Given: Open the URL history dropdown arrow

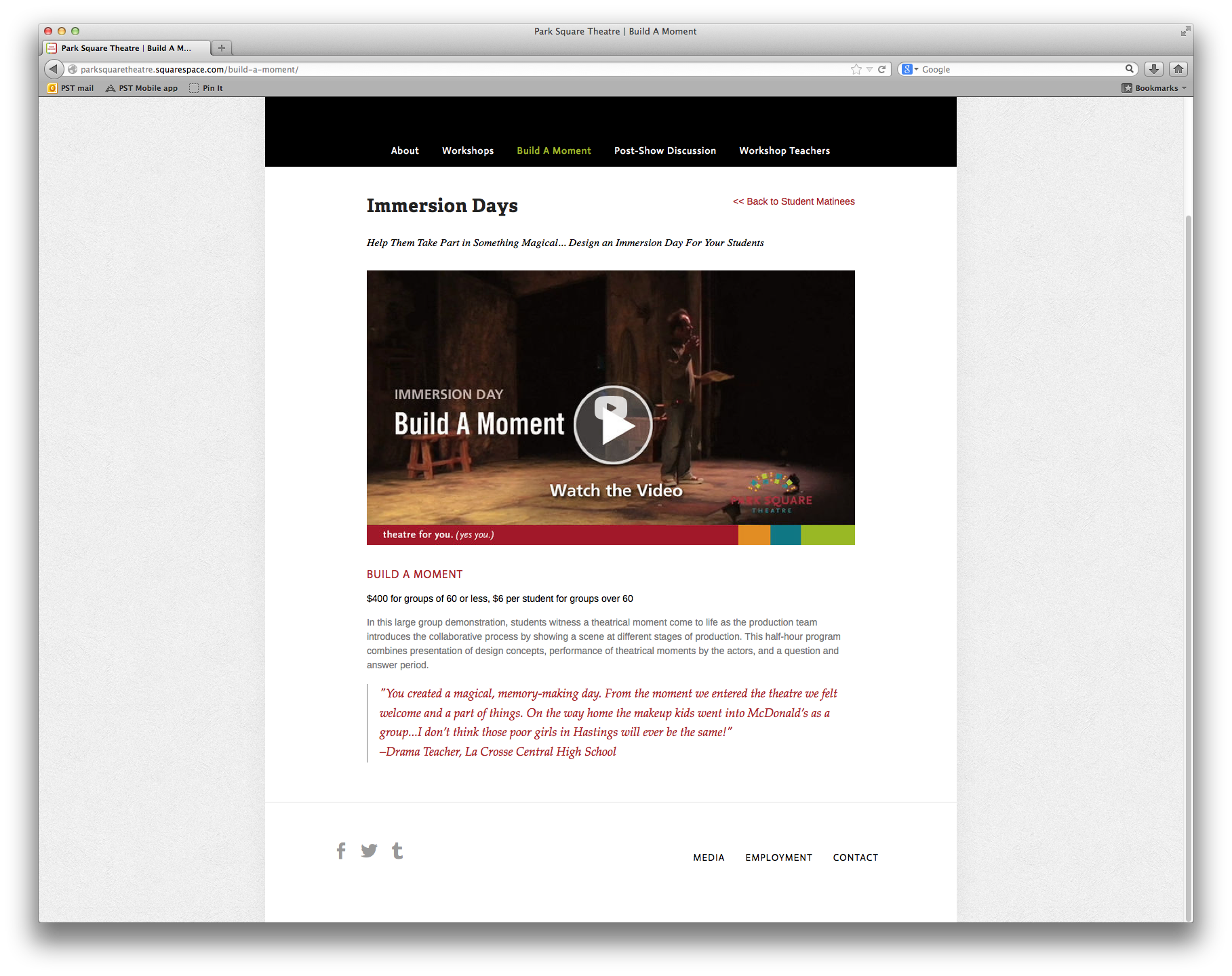Looking at the screenshot, I should coord(869,69).
